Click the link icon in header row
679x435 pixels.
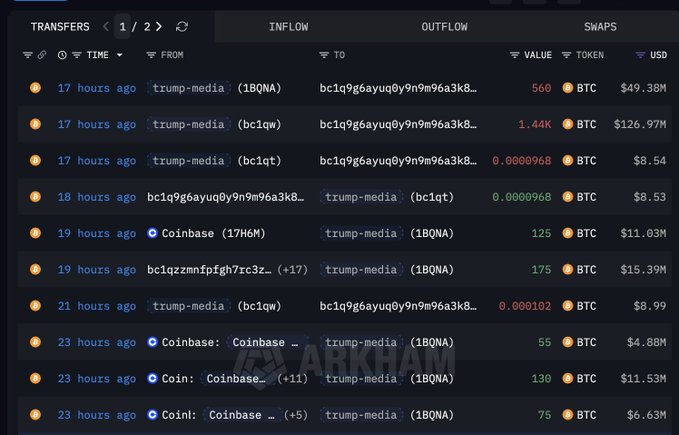tap(41, 55)
